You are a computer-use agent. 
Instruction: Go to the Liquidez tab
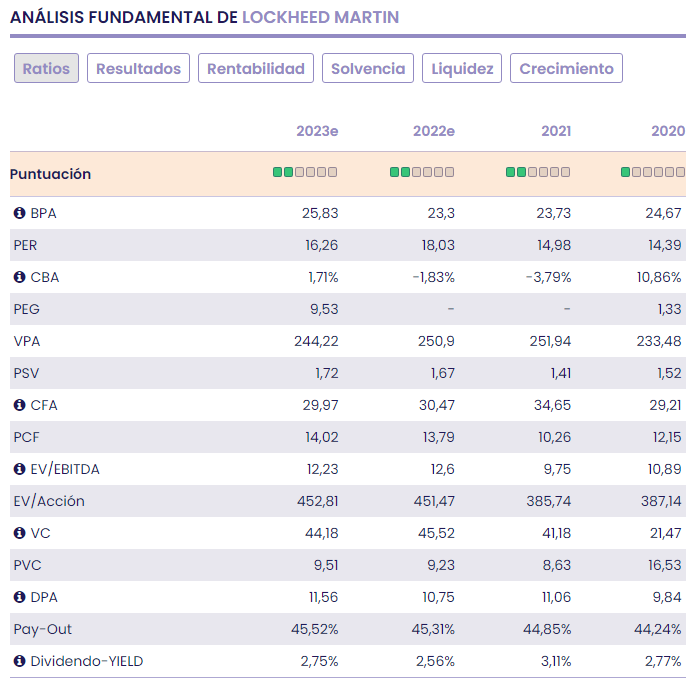pyautogui.click(x=462, y=69)
